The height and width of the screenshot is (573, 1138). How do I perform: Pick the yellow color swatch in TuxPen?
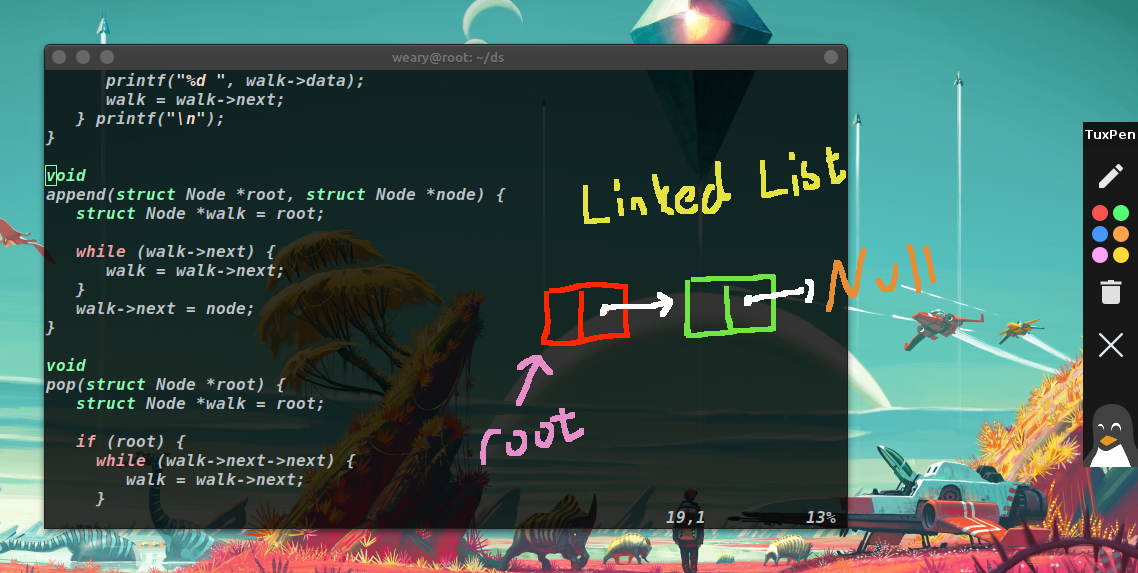(1121, 255)
